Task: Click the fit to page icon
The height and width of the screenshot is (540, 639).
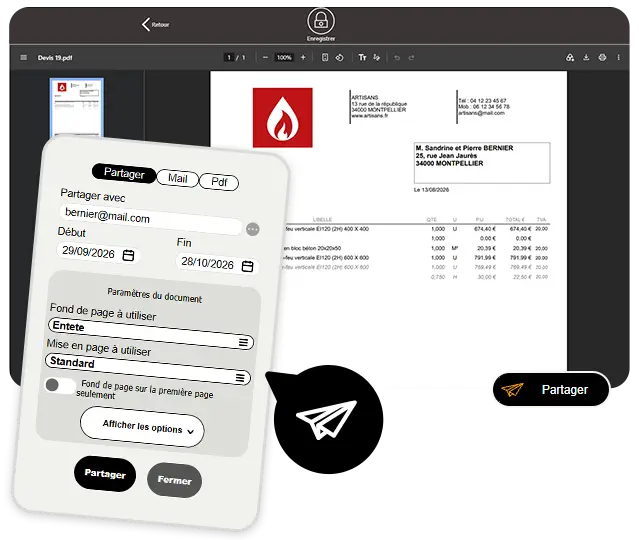Action: (325, 57)
